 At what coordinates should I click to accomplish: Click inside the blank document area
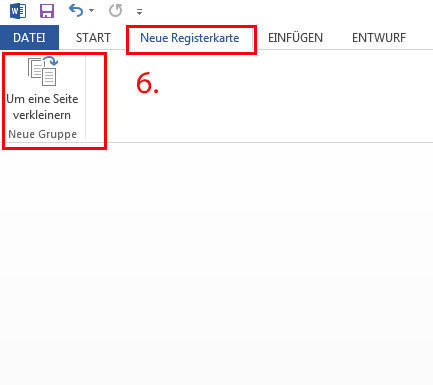click(x=216, y=263)
